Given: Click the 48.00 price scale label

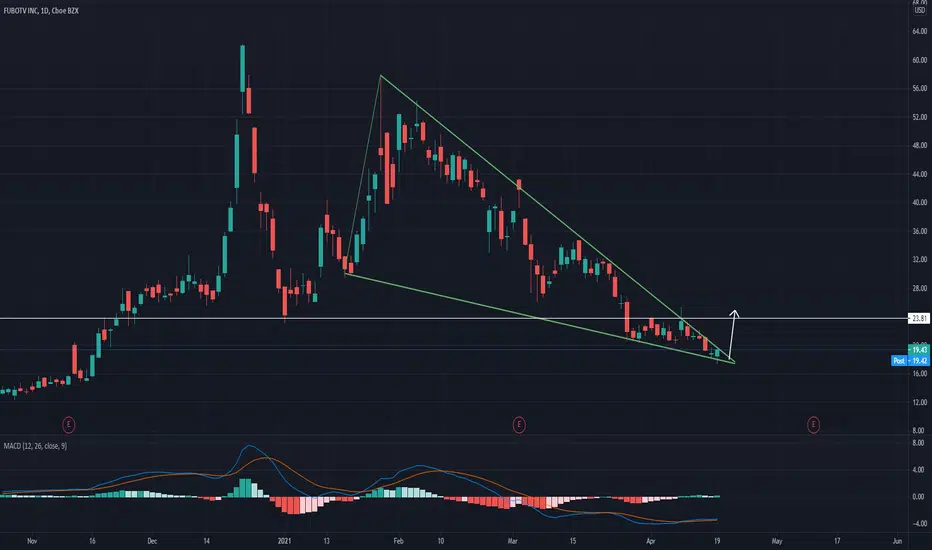Looking at the screenshot, I should click(920, 146).
